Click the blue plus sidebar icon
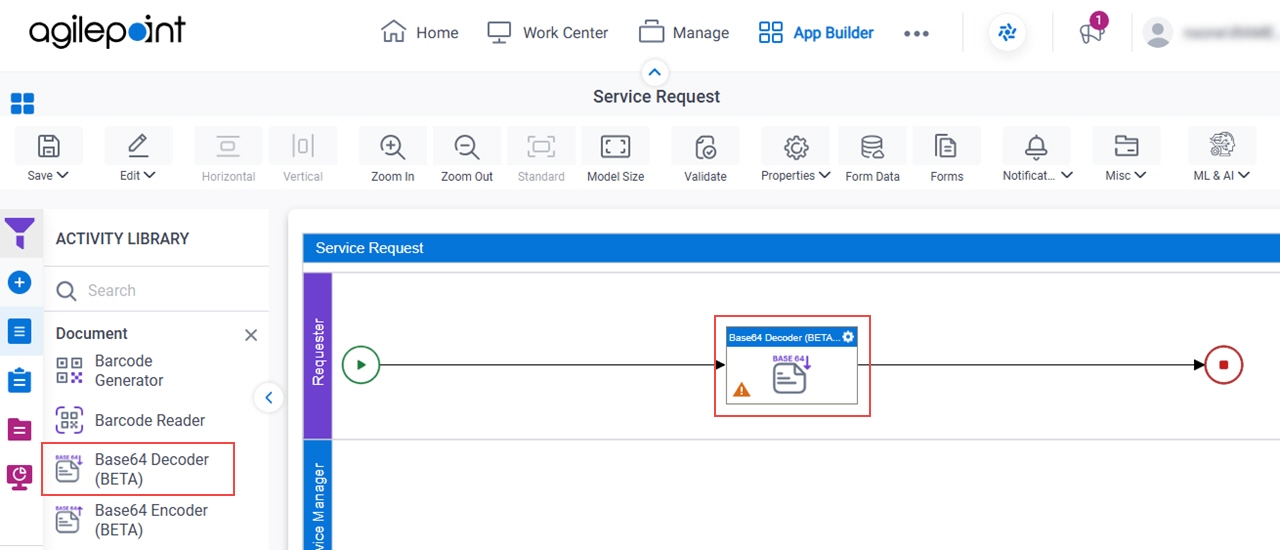 click(x=20, y=283)
